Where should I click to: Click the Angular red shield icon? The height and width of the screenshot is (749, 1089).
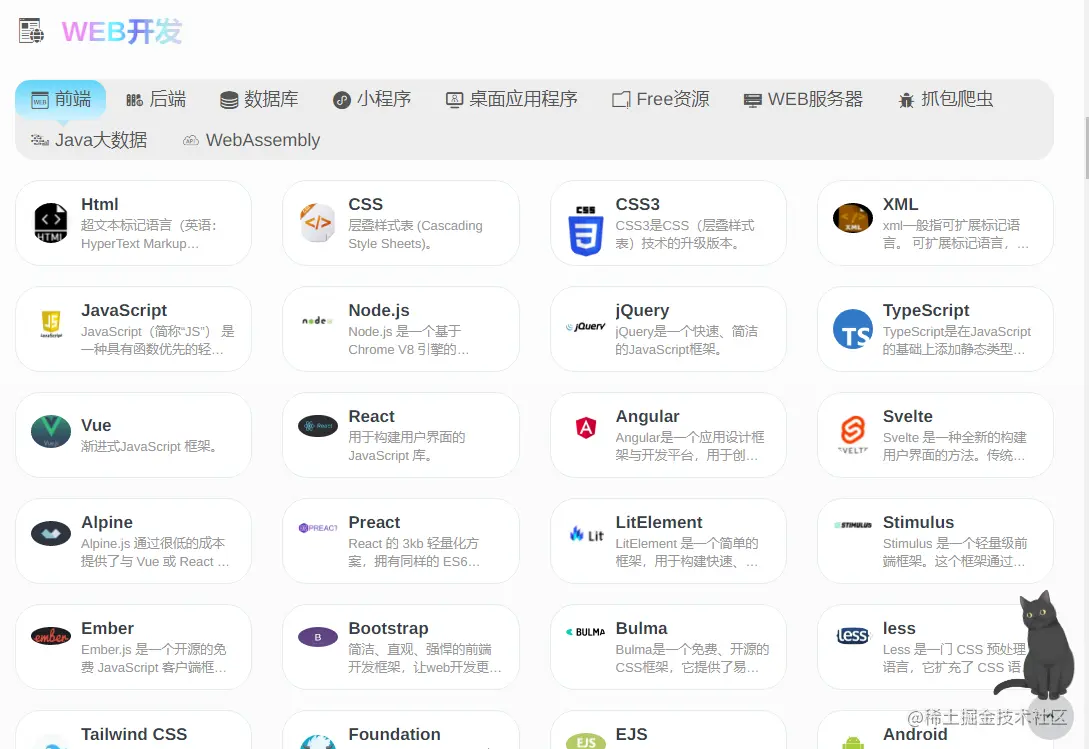[x=586, y=427]
